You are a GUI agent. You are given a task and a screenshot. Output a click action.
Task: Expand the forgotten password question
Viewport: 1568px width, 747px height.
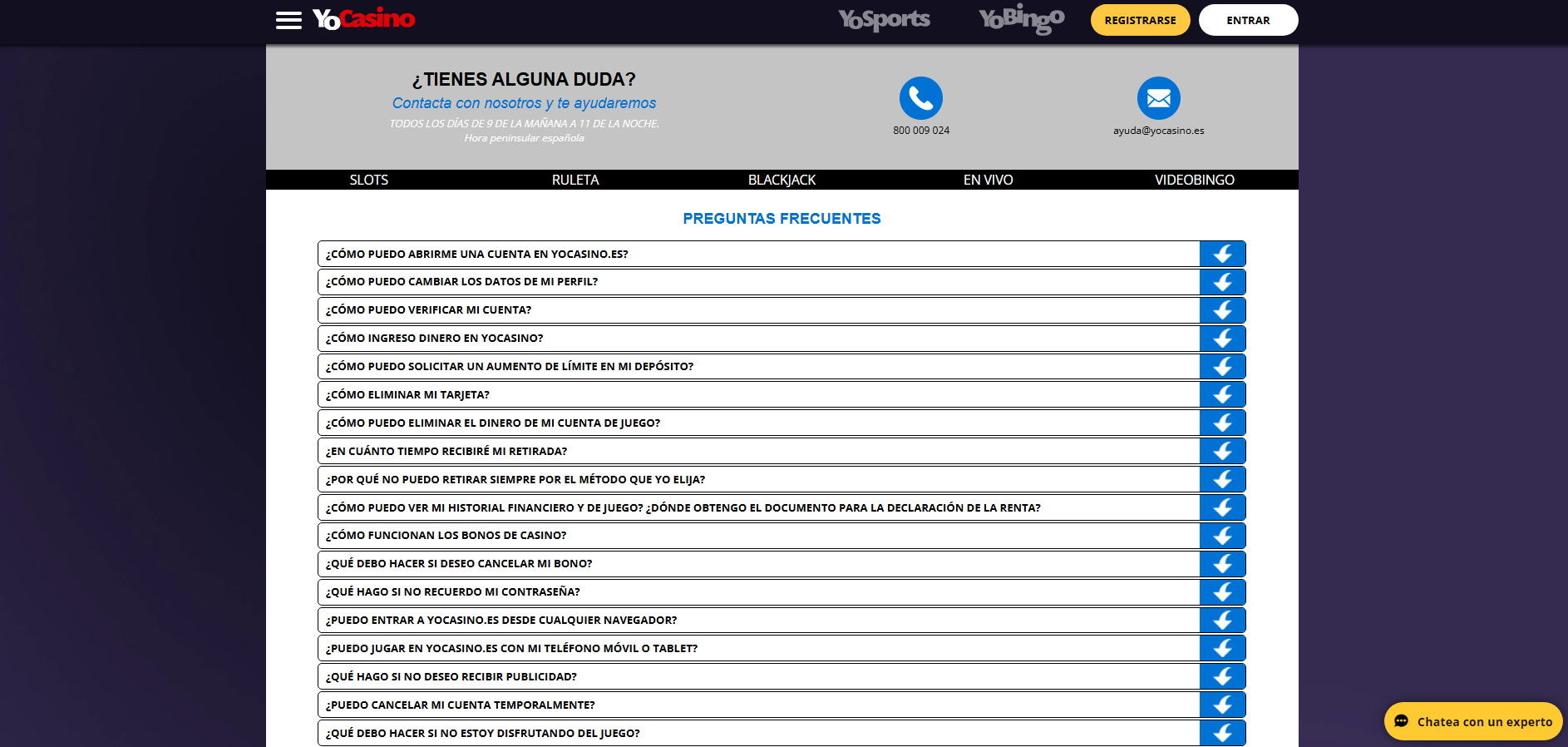click(757, 592)
